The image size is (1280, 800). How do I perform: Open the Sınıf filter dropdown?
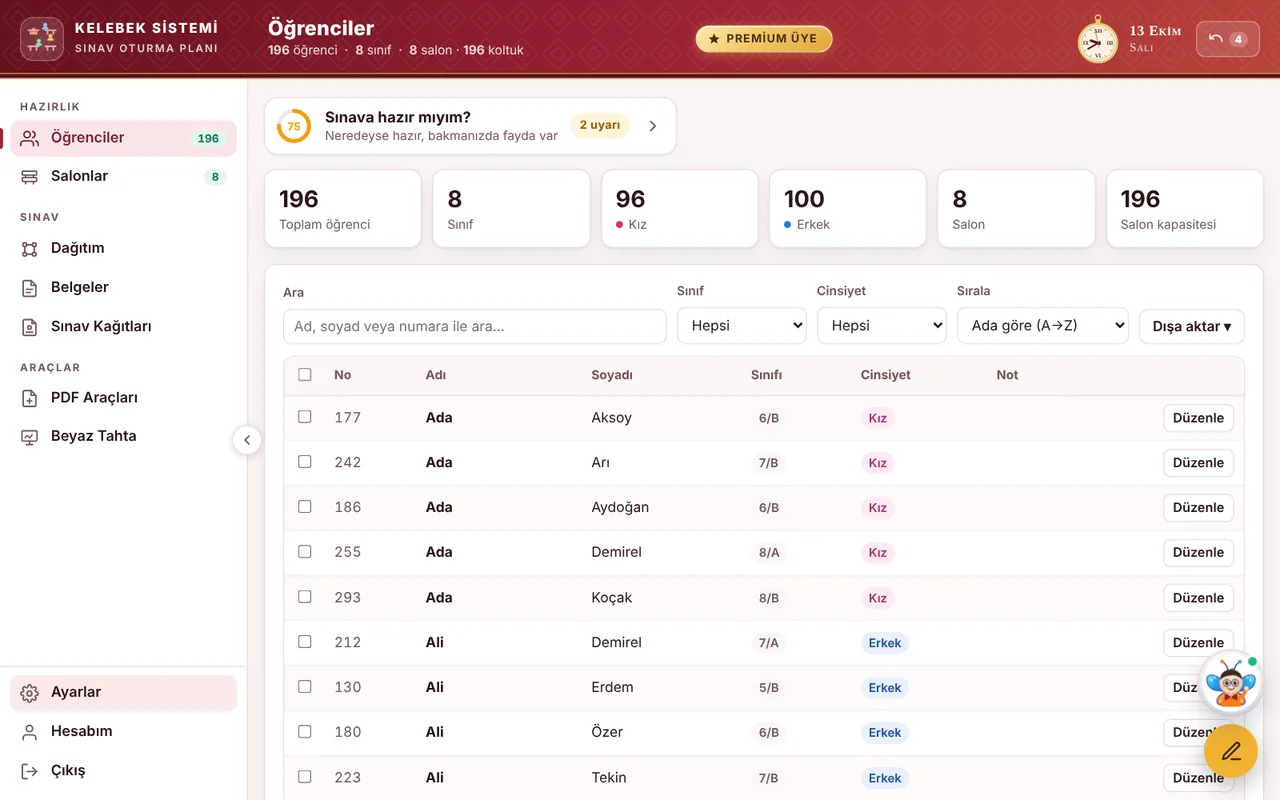[742, 326]
